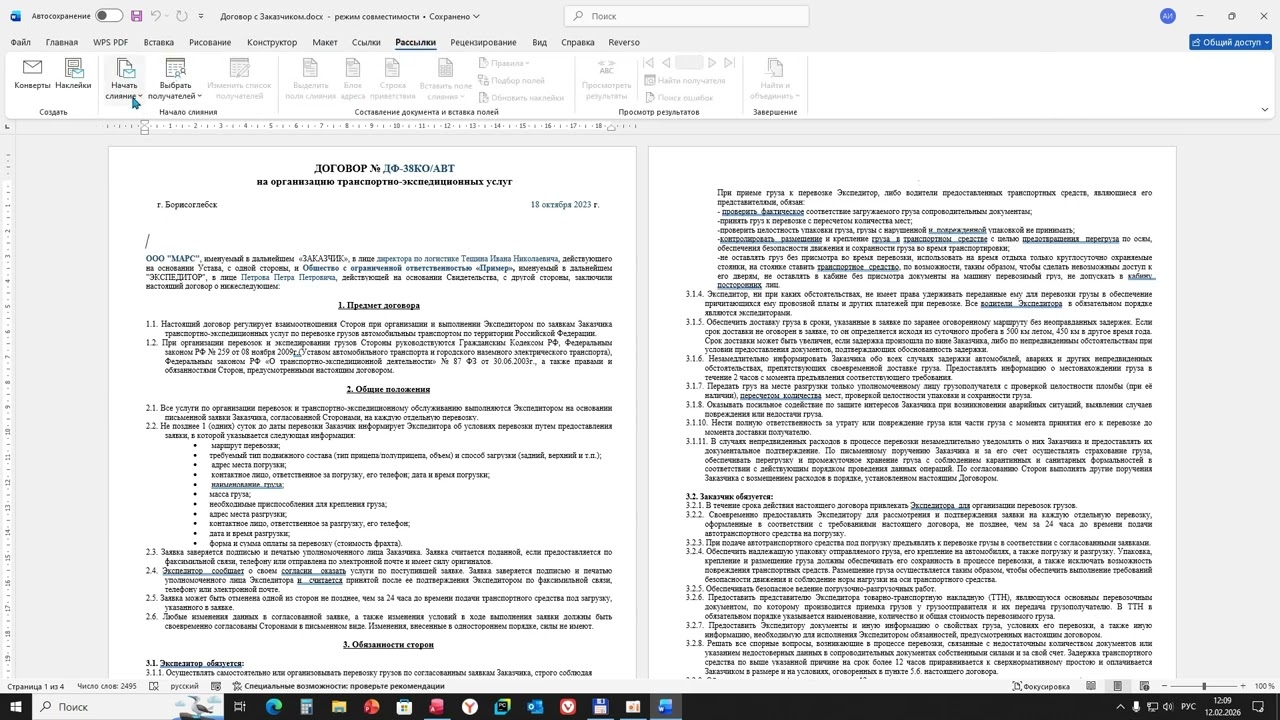This screenshot has width=1280, height=720.
Task: Click the "русский" language indicator
Action: pos(184,687)
